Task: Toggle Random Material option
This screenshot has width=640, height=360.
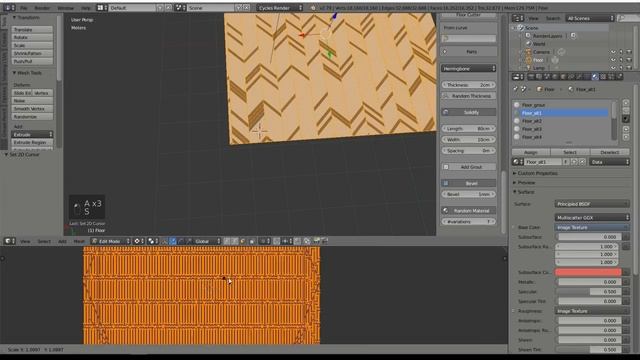Action: 469,211
